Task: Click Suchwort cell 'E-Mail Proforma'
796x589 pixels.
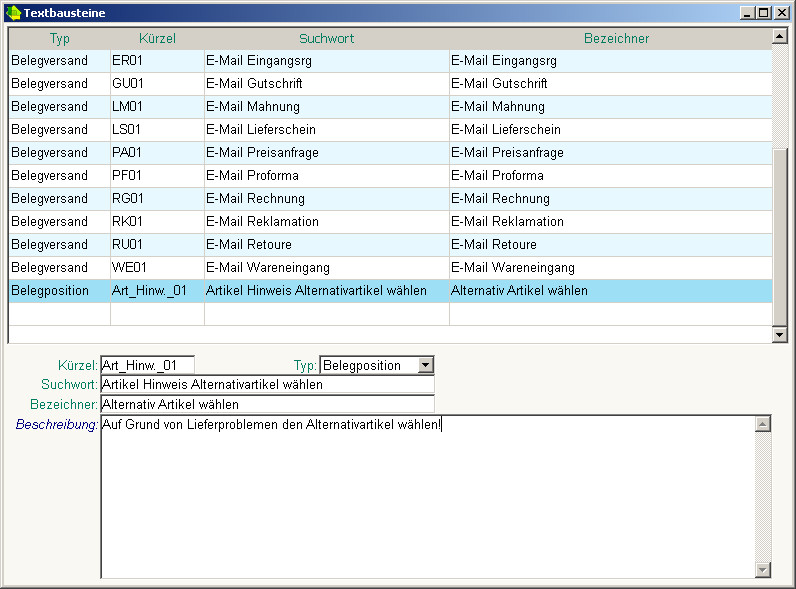Action: (x=327, y=176)
